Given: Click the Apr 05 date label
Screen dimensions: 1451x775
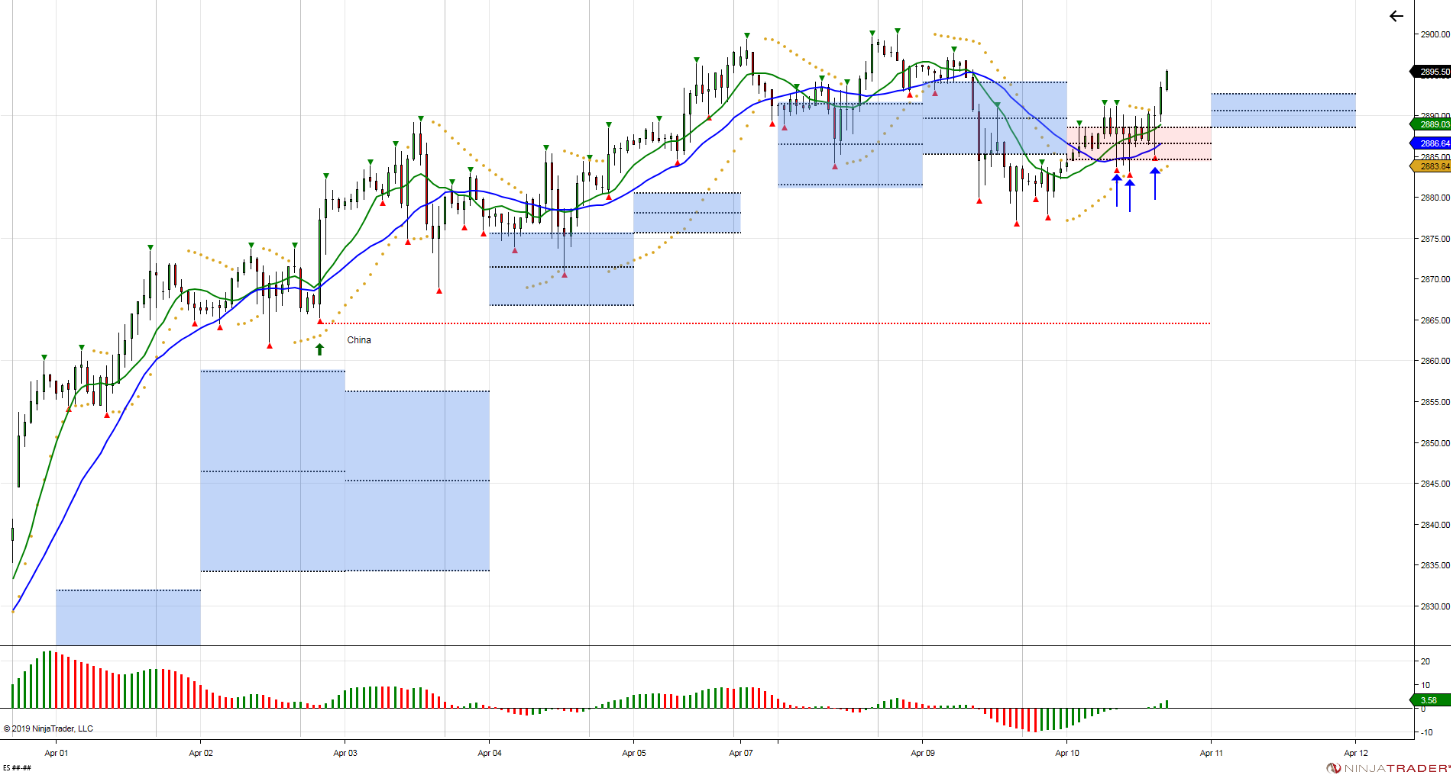Looking at the screenshot, I should [x=634, y=751].
